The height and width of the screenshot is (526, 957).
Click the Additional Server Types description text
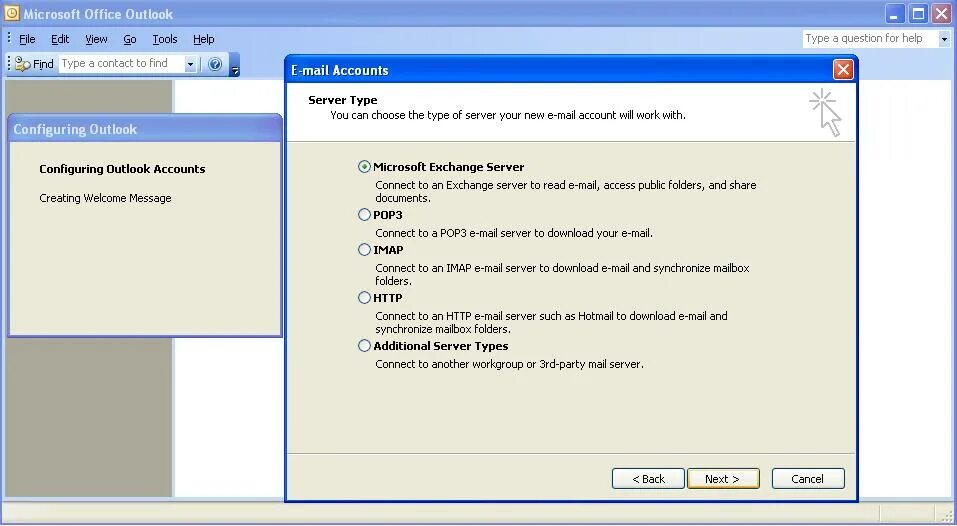tap(509, 364)
